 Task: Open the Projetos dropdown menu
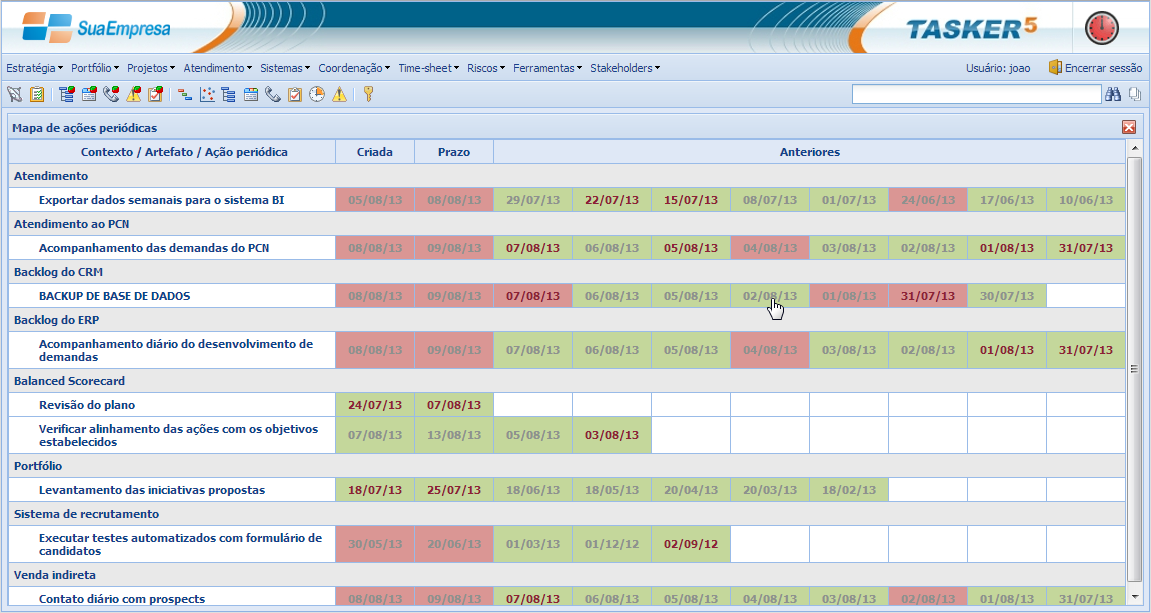point(150,68)
